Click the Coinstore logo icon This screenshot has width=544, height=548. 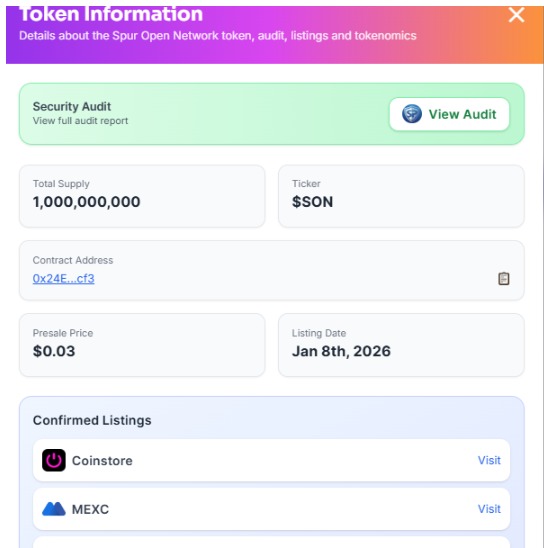54,460
